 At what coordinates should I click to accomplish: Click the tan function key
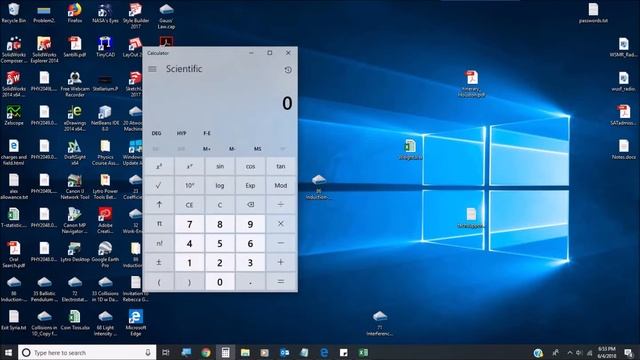tap(281, 167)
